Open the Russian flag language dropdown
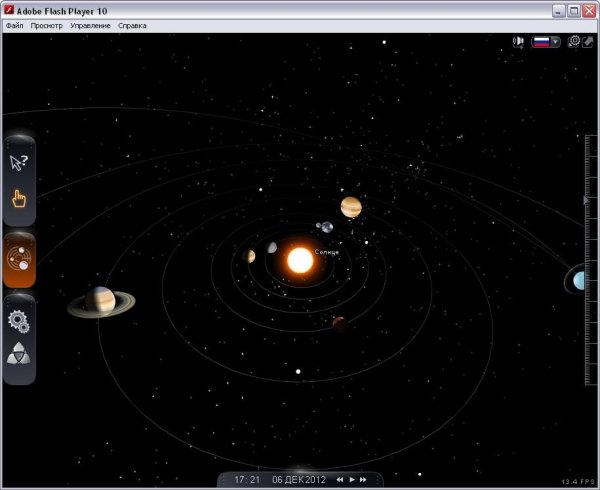The height and width of the screenshot is (490, 600). tap(546, 42)
